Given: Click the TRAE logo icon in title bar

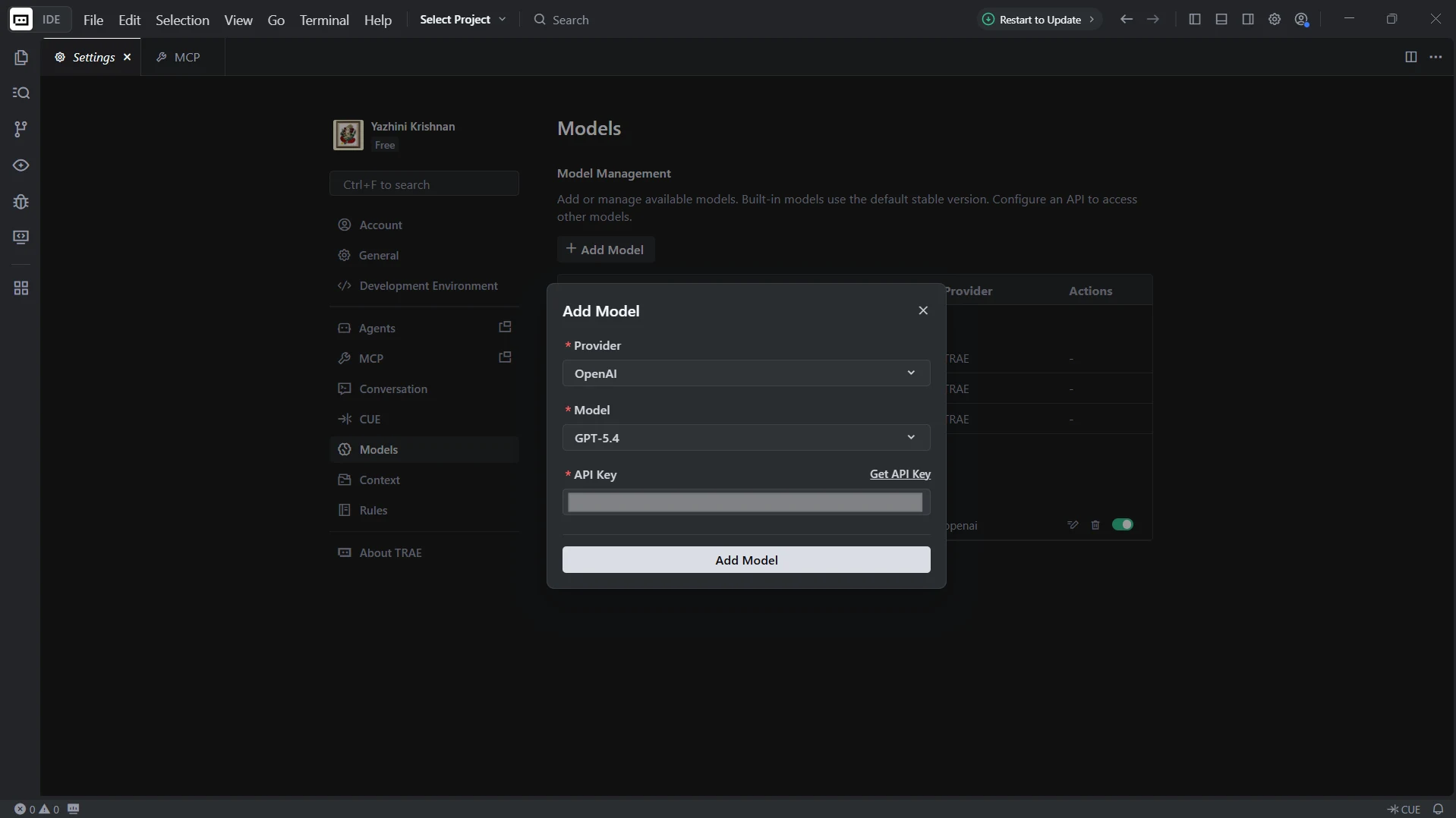Looking at the screenshot, I should point(20,20).
